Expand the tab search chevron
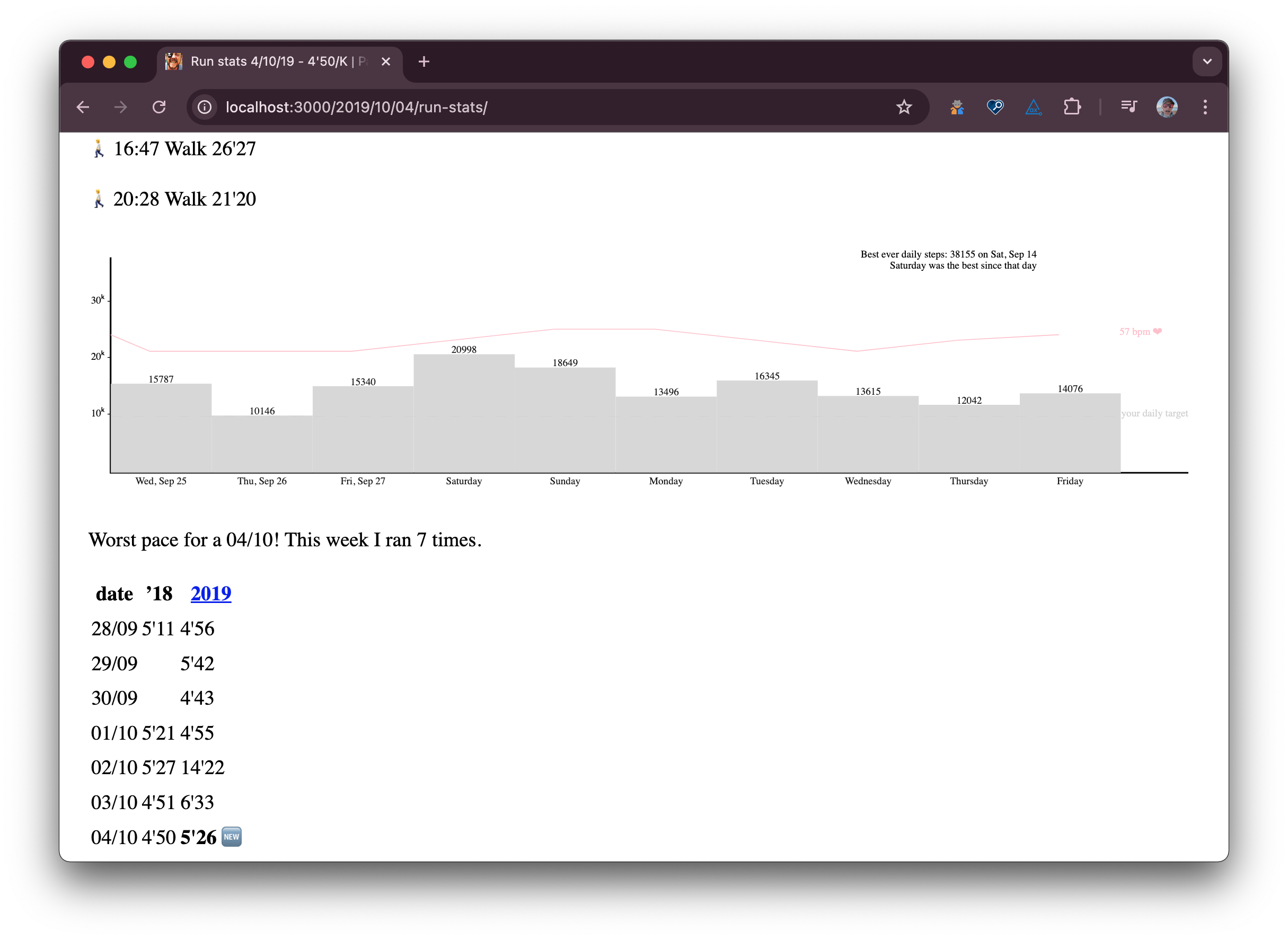The width and height of the screenshot is (1288, 940). [x=1206, y=61]
